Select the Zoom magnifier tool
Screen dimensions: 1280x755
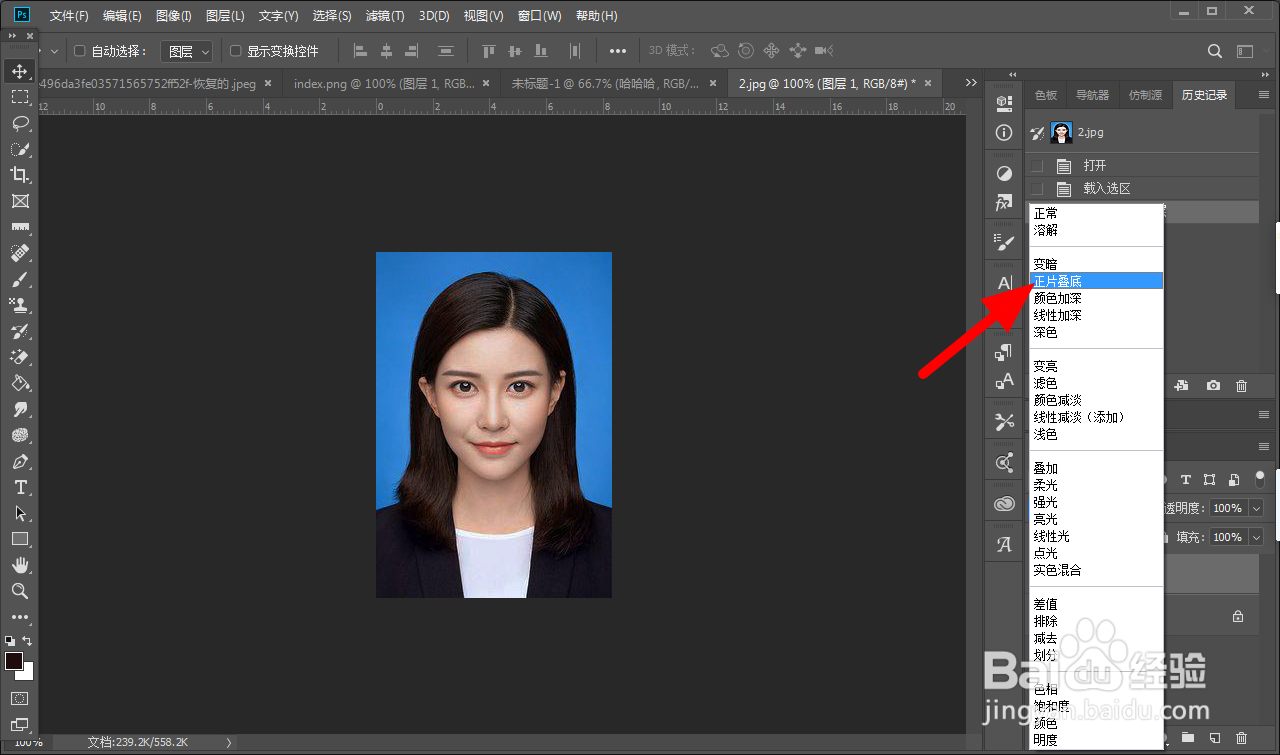tap(20, 591)
